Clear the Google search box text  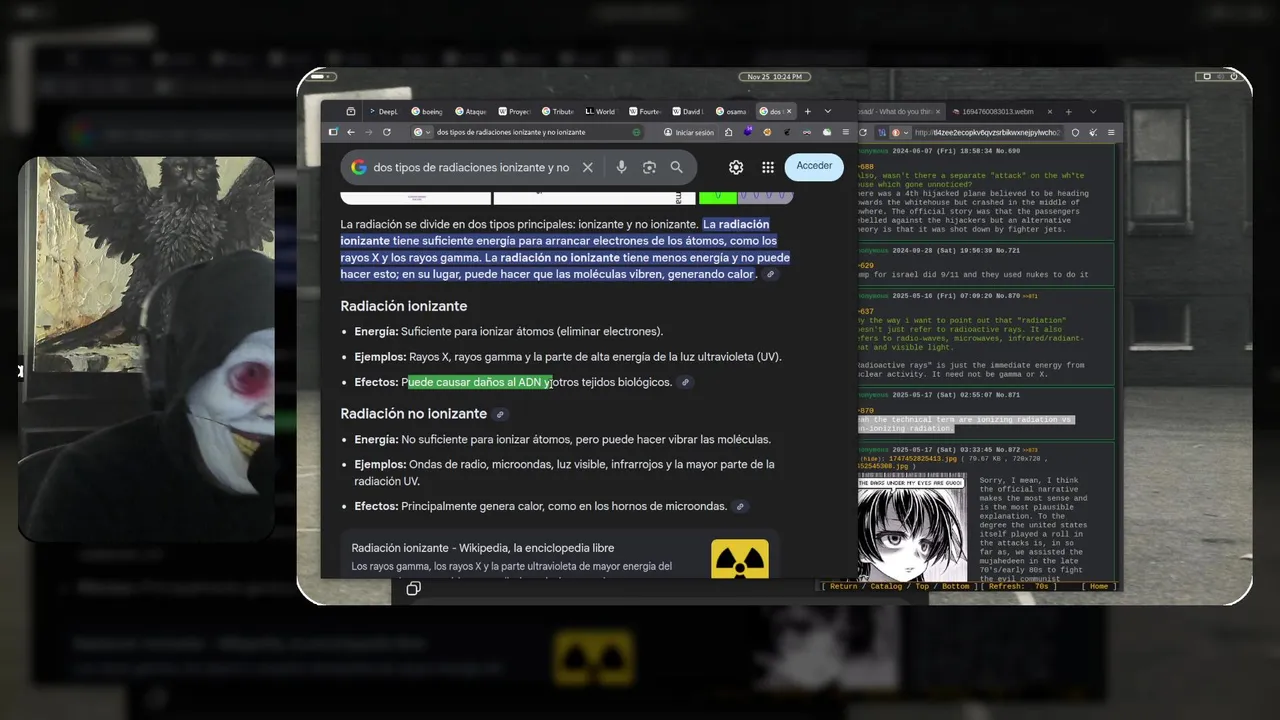(x=588, y=167)
